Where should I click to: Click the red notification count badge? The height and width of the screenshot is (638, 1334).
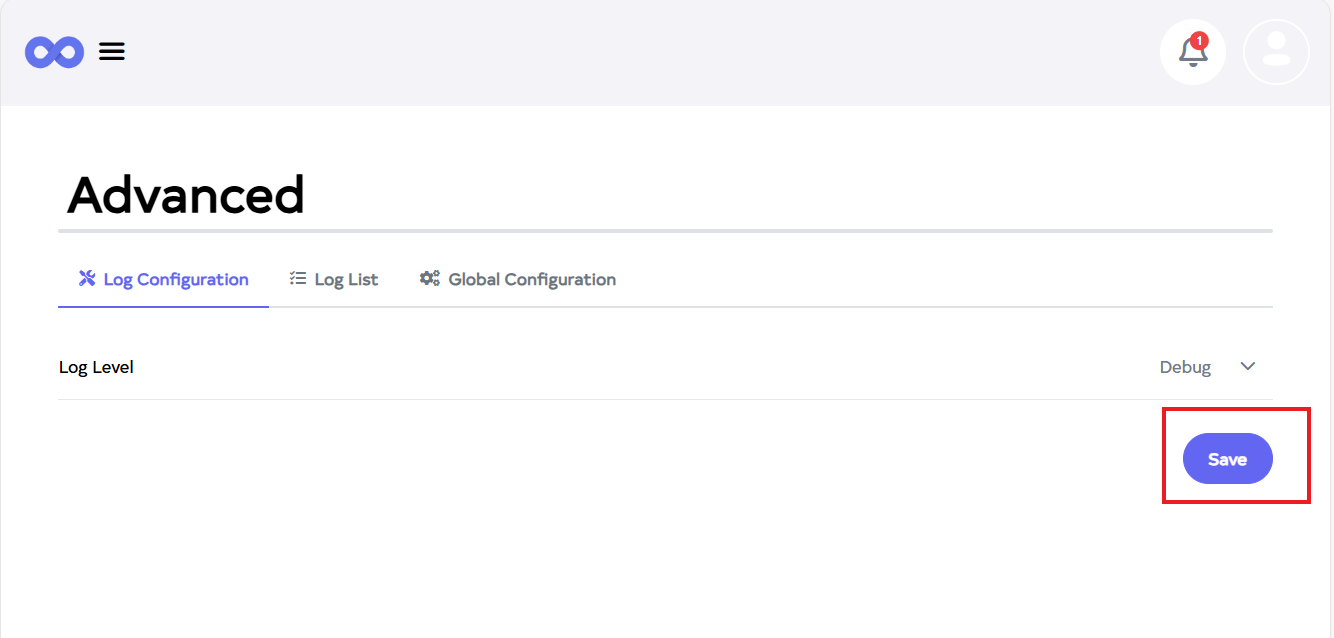[1200, 41]
